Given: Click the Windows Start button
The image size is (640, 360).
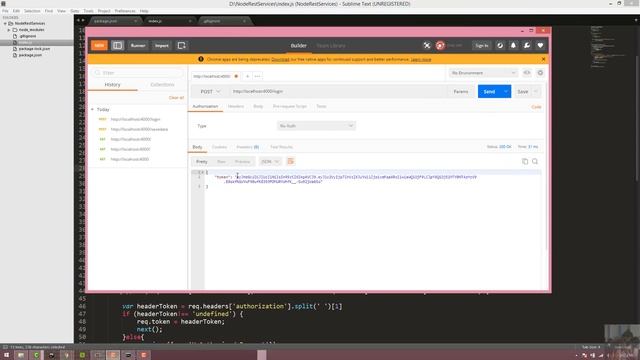Looking at the screenshot, I should click(6, 355).
